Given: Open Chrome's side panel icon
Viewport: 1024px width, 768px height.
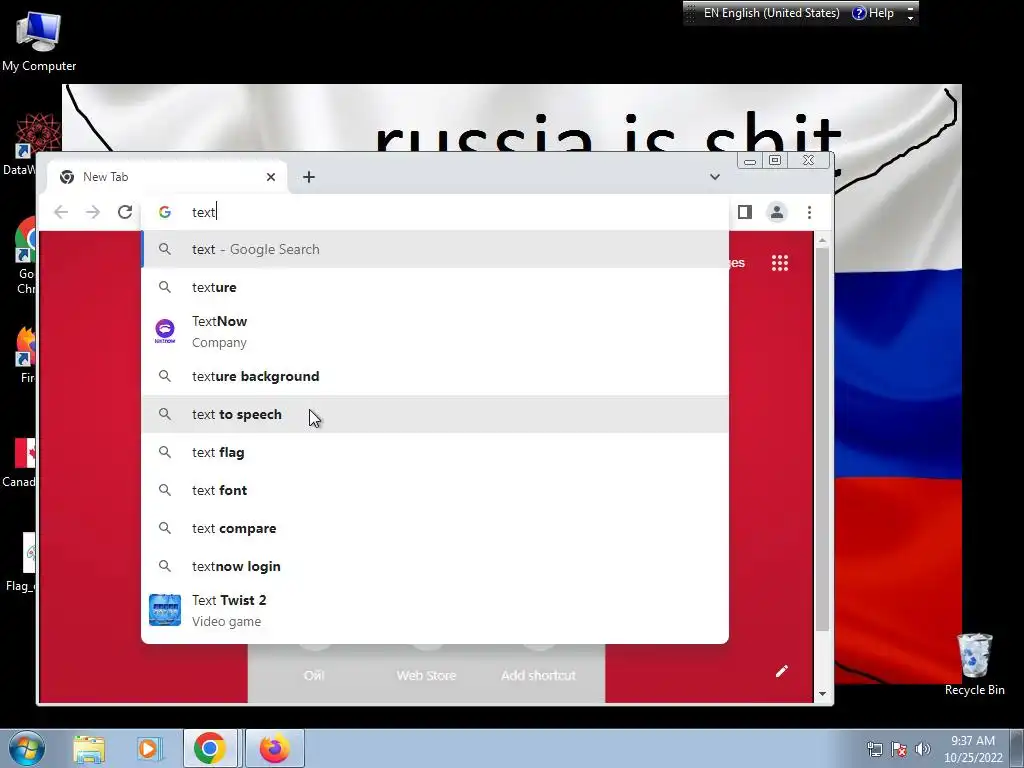Looking at the screenshot, I should (744, 212).
